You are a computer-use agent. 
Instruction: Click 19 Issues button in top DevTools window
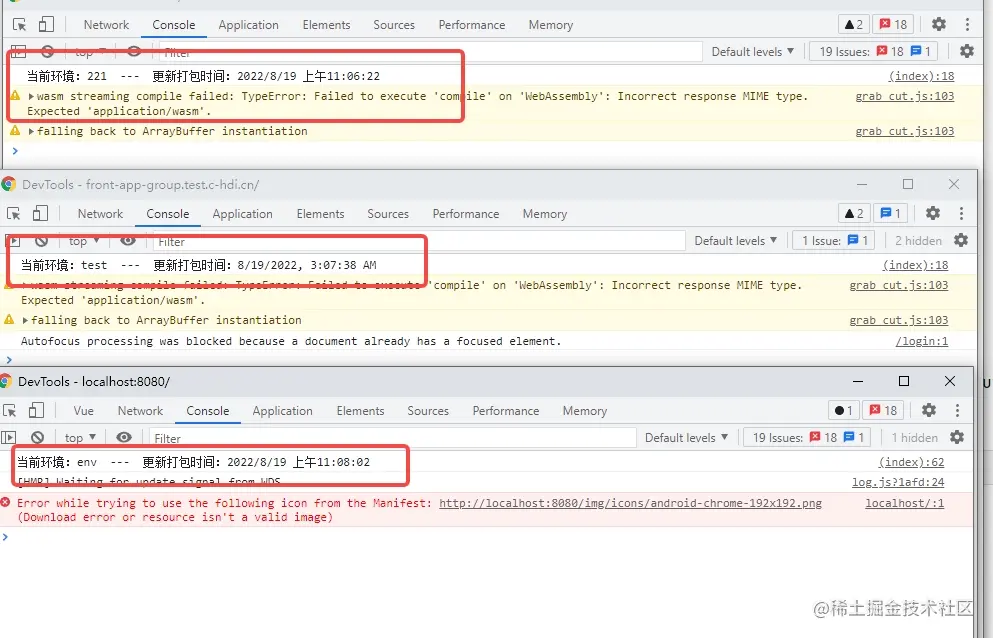[x=875, y=51]
